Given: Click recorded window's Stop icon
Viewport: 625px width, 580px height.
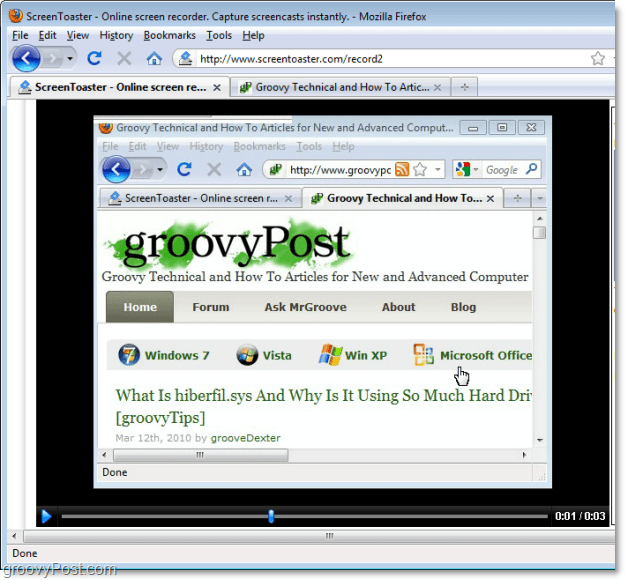Looking at the screenshot, I should (214, 170).
